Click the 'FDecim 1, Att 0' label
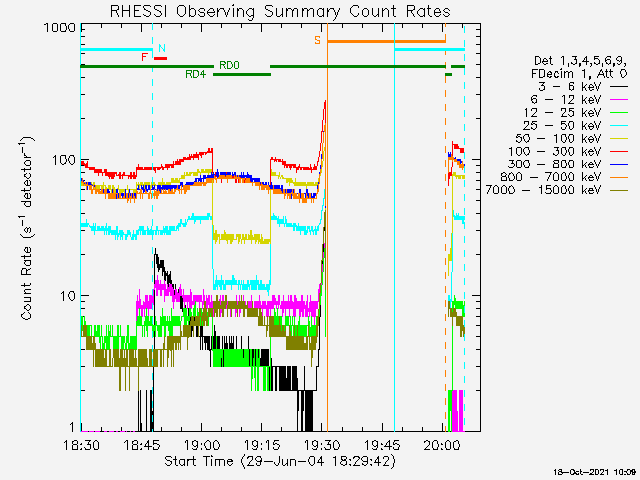The image size is (640, 480). tap(579, 74)
